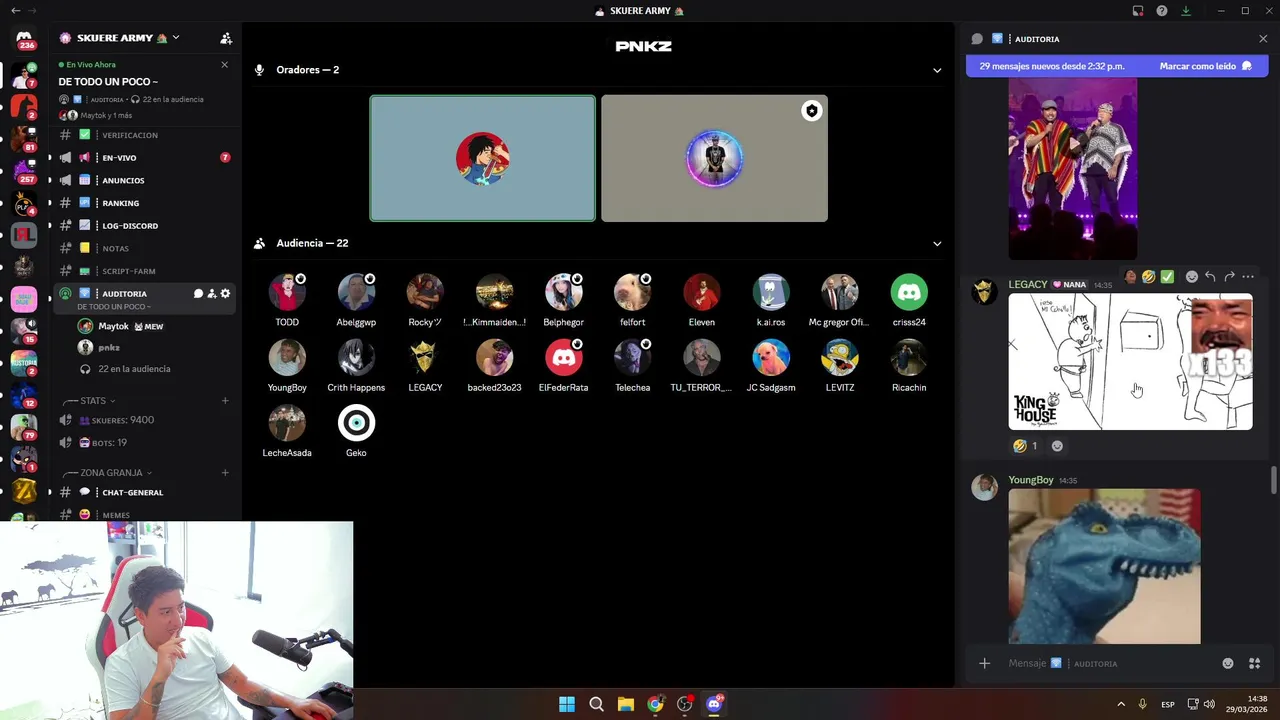Click the moderator shield badge on second speaker tile
Viewport: 1280px width, 720px height.
pyautogui.click(x=812, y=111)
